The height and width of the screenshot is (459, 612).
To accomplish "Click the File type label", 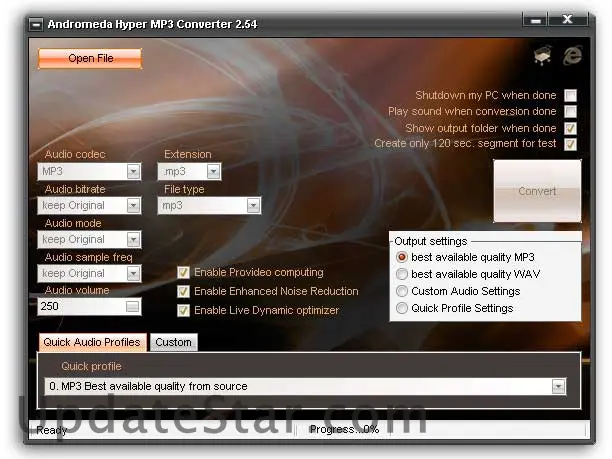I will click(184, 189).
